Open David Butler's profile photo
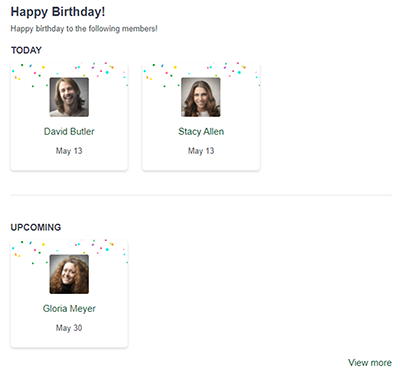Image resolution: width=400 pixels, height=372 pixels. pos(69,97)
